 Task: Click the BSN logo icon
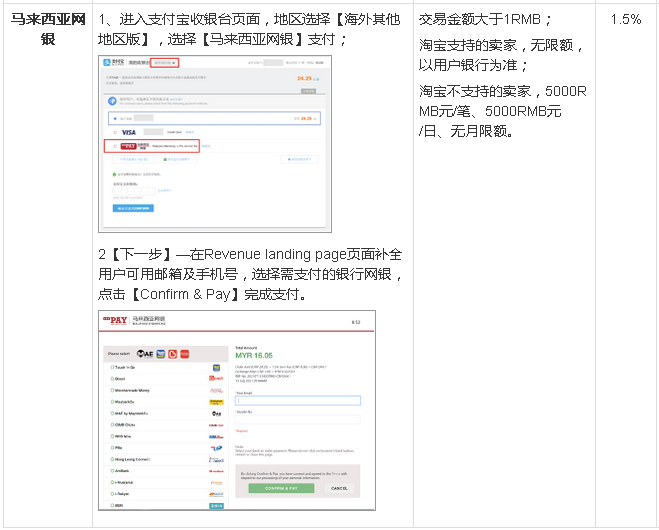pos(216,505)
